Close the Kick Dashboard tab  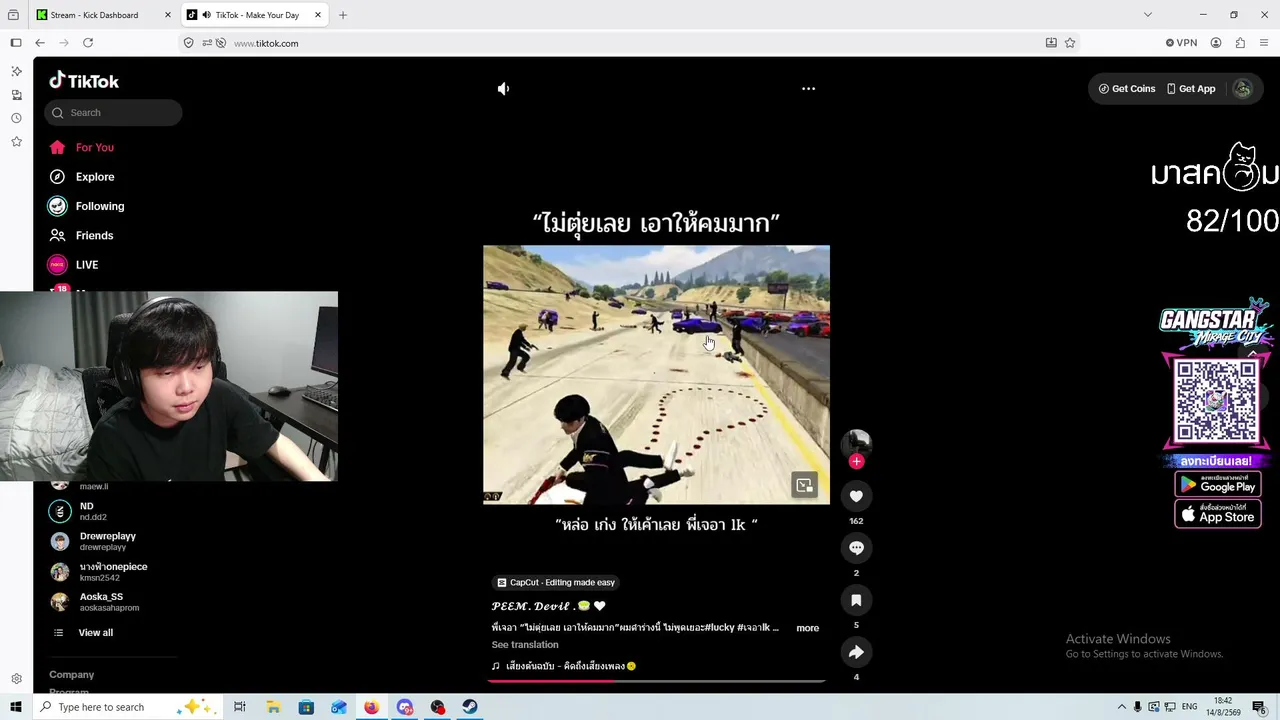[168, 15]
